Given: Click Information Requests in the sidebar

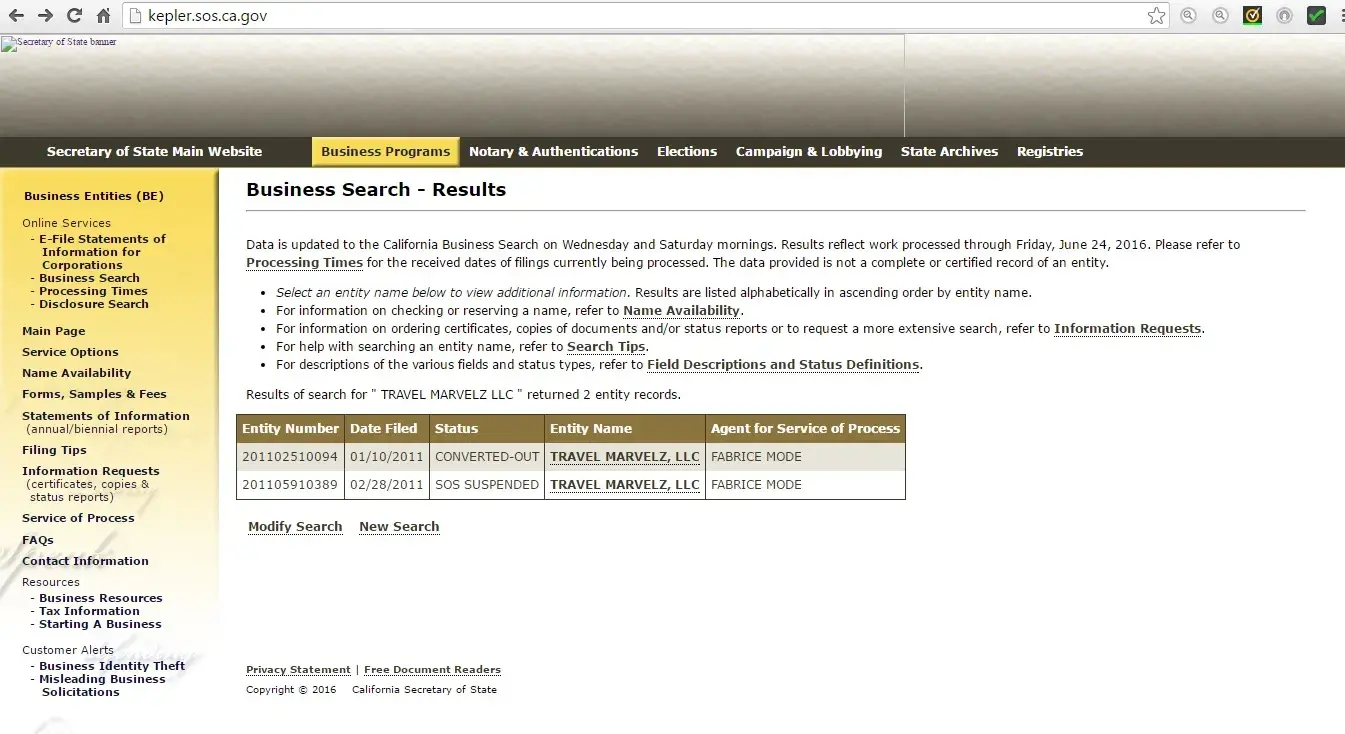Looking at the screenshot, I should point(91,471).
